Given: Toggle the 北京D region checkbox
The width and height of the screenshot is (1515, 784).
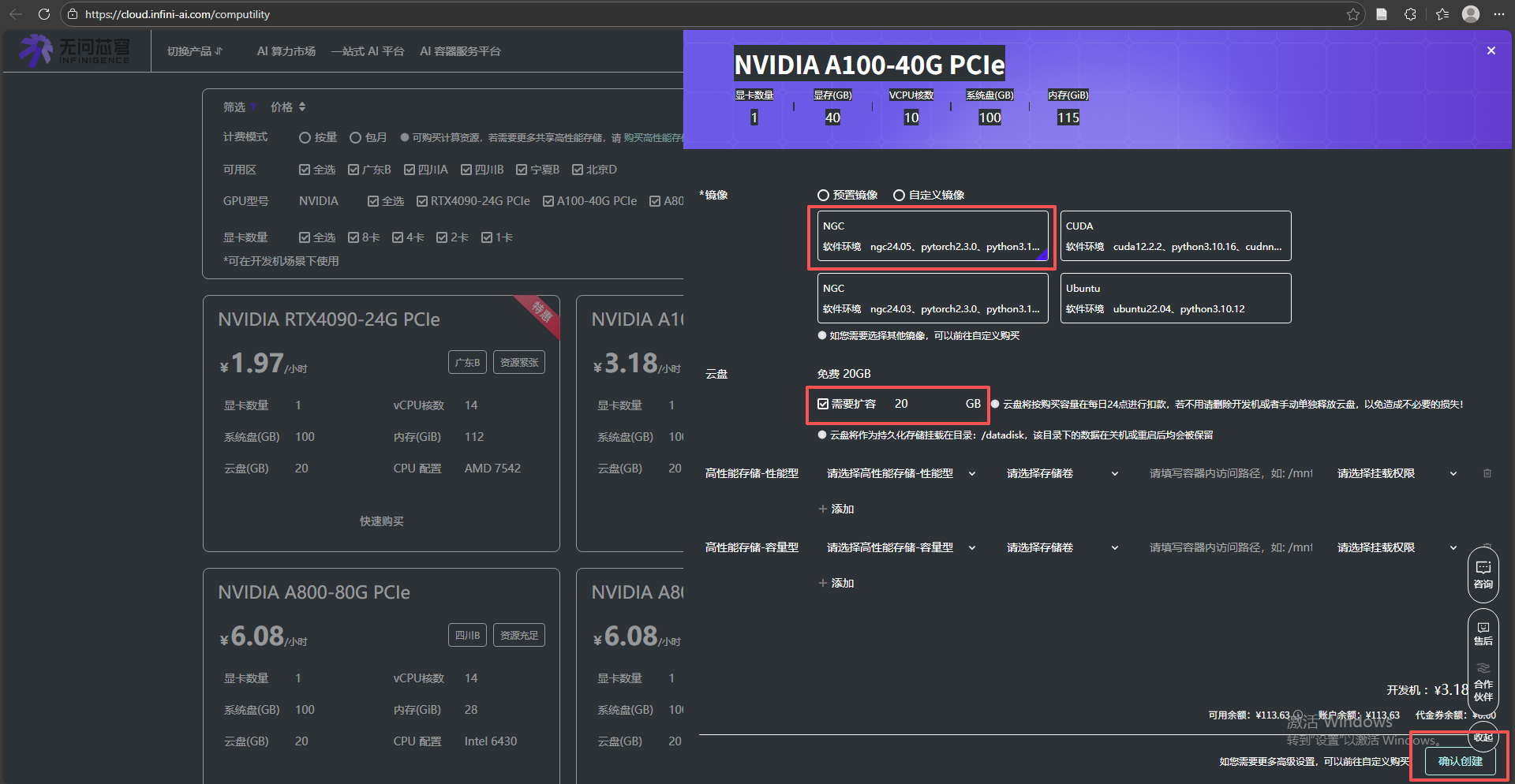Looking at the screenshot, I should click(578, 170).
